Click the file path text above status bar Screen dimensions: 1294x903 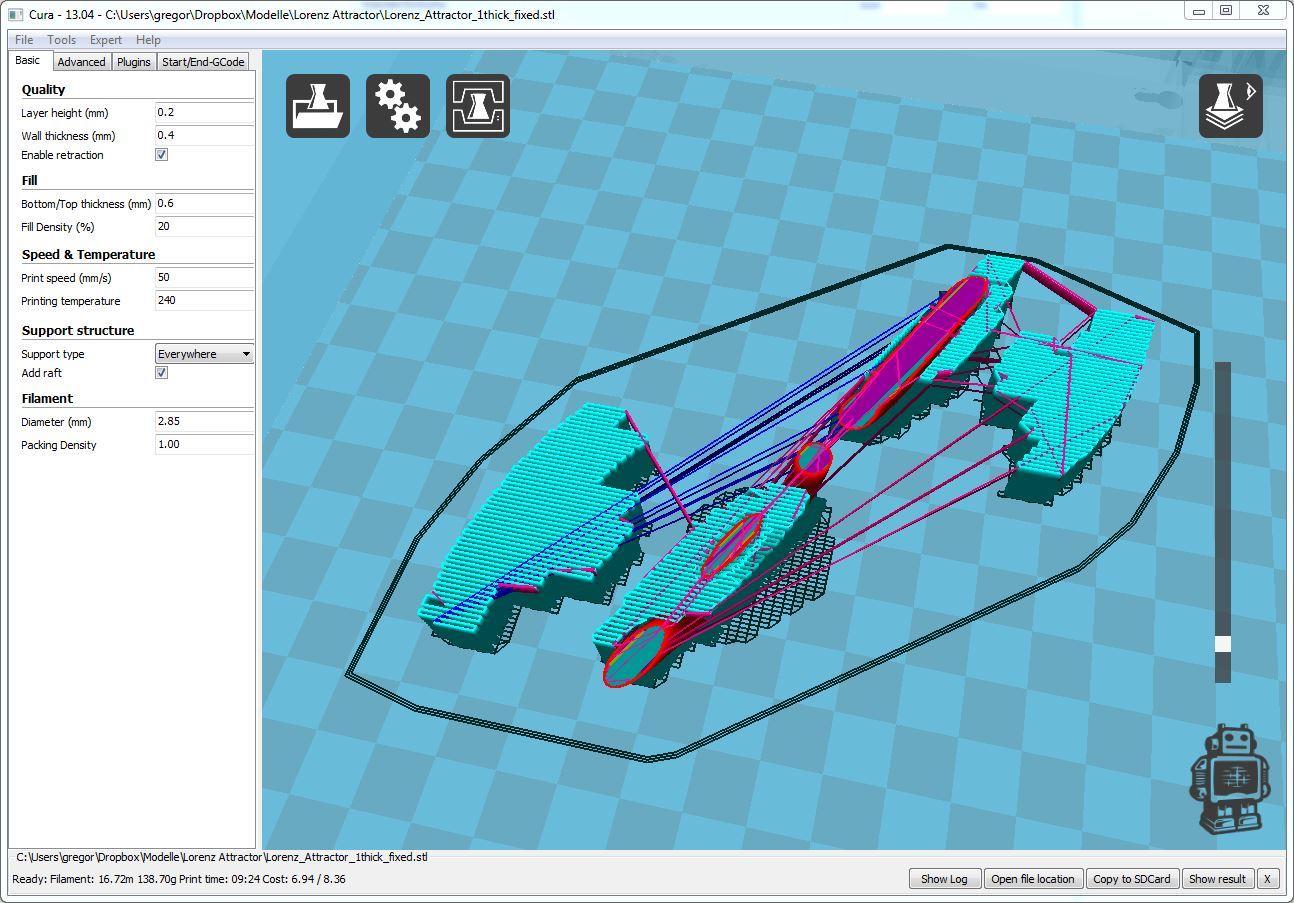[x=222, y=857]
